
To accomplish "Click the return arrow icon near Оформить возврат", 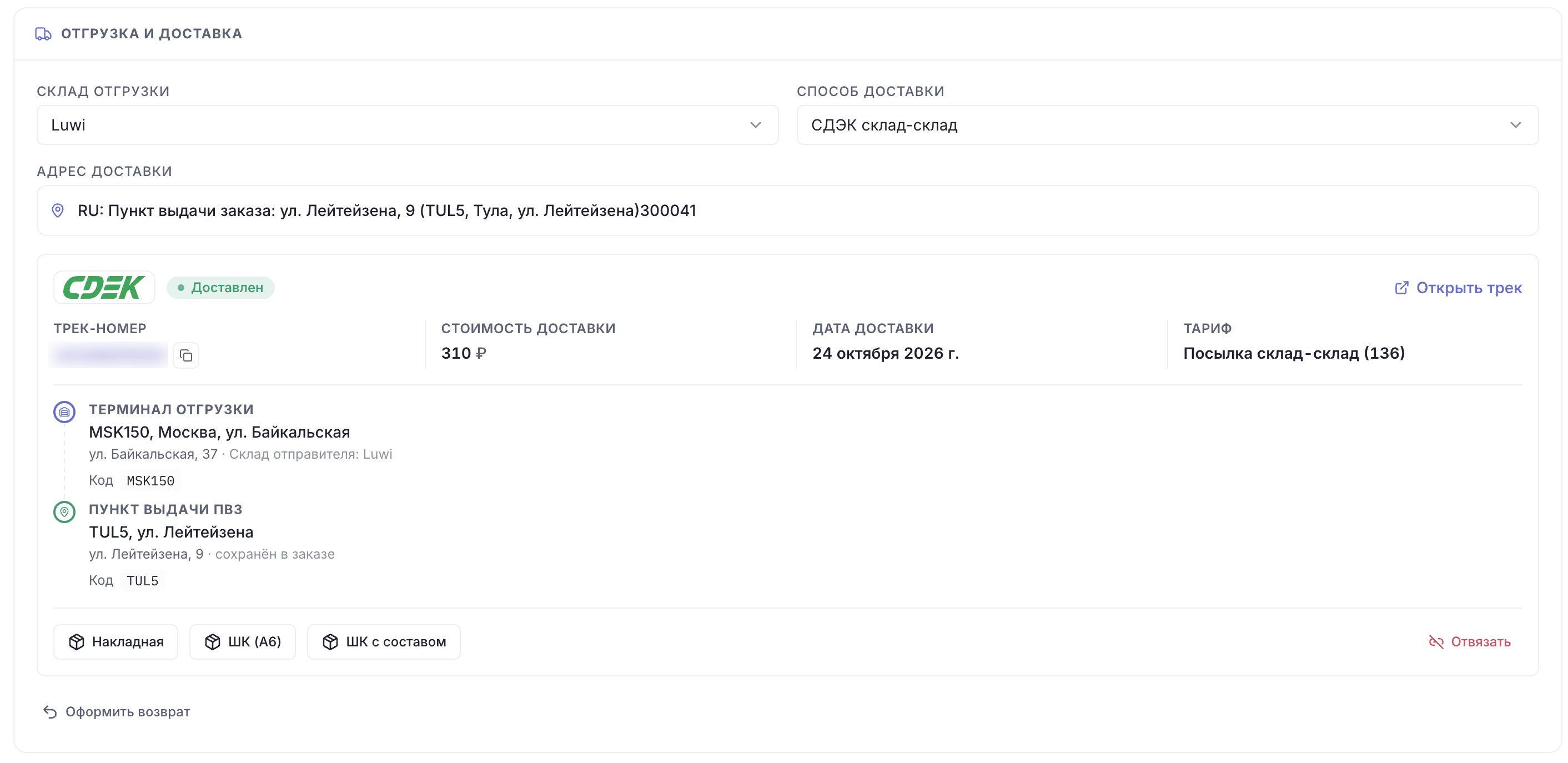I will (50, 712).
